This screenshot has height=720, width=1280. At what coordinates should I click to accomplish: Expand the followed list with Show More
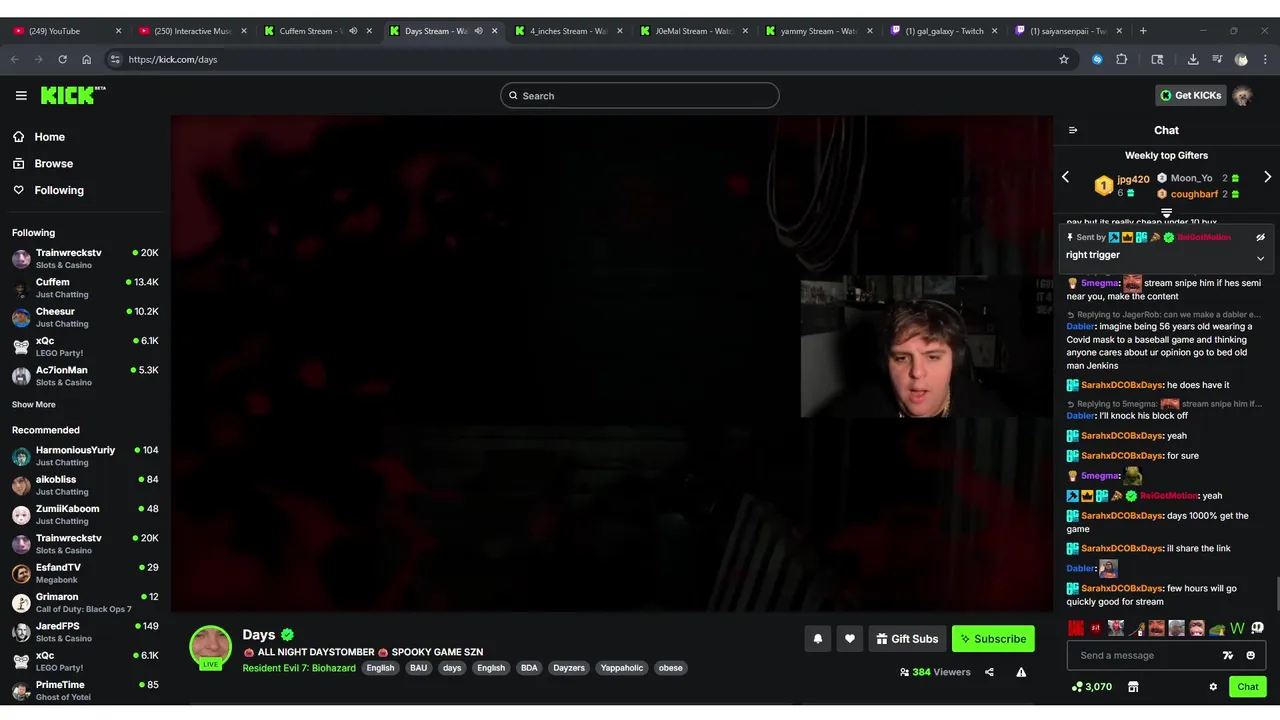point(34,405)
